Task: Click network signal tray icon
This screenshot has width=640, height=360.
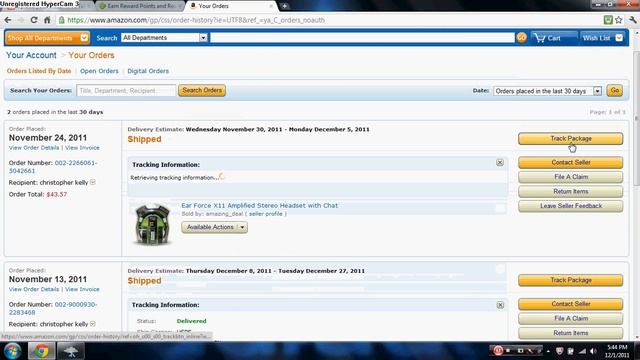Action: pos(582,351)
